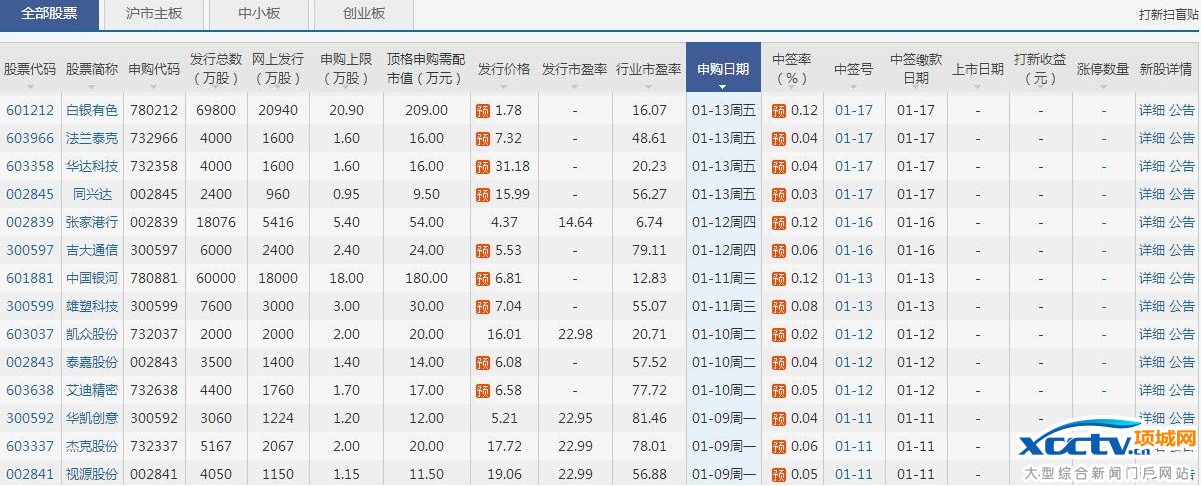
Task: Click the 预 badge next to price 15.99
Action: coord(483,195)
